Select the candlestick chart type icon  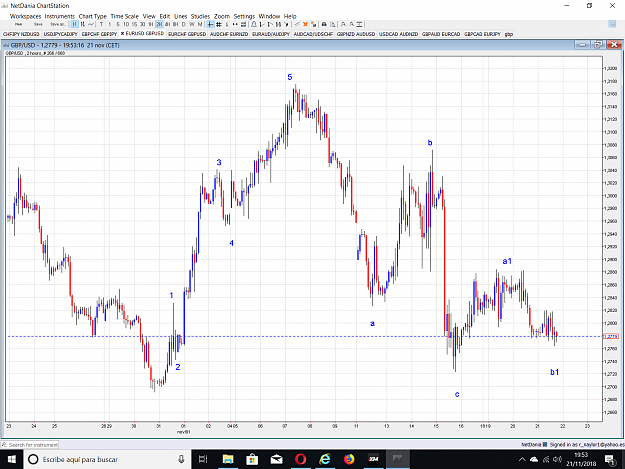tap(74, 24)
